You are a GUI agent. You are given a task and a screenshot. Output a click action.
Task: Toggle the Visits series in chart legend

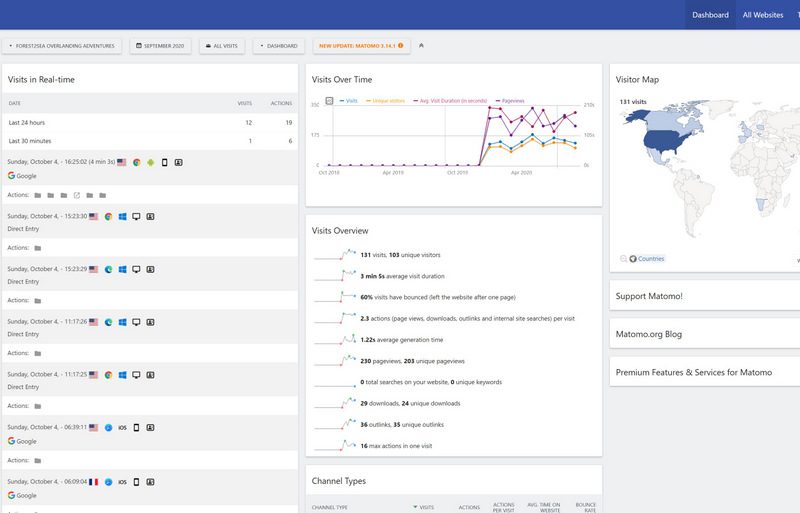click(349, 101)
